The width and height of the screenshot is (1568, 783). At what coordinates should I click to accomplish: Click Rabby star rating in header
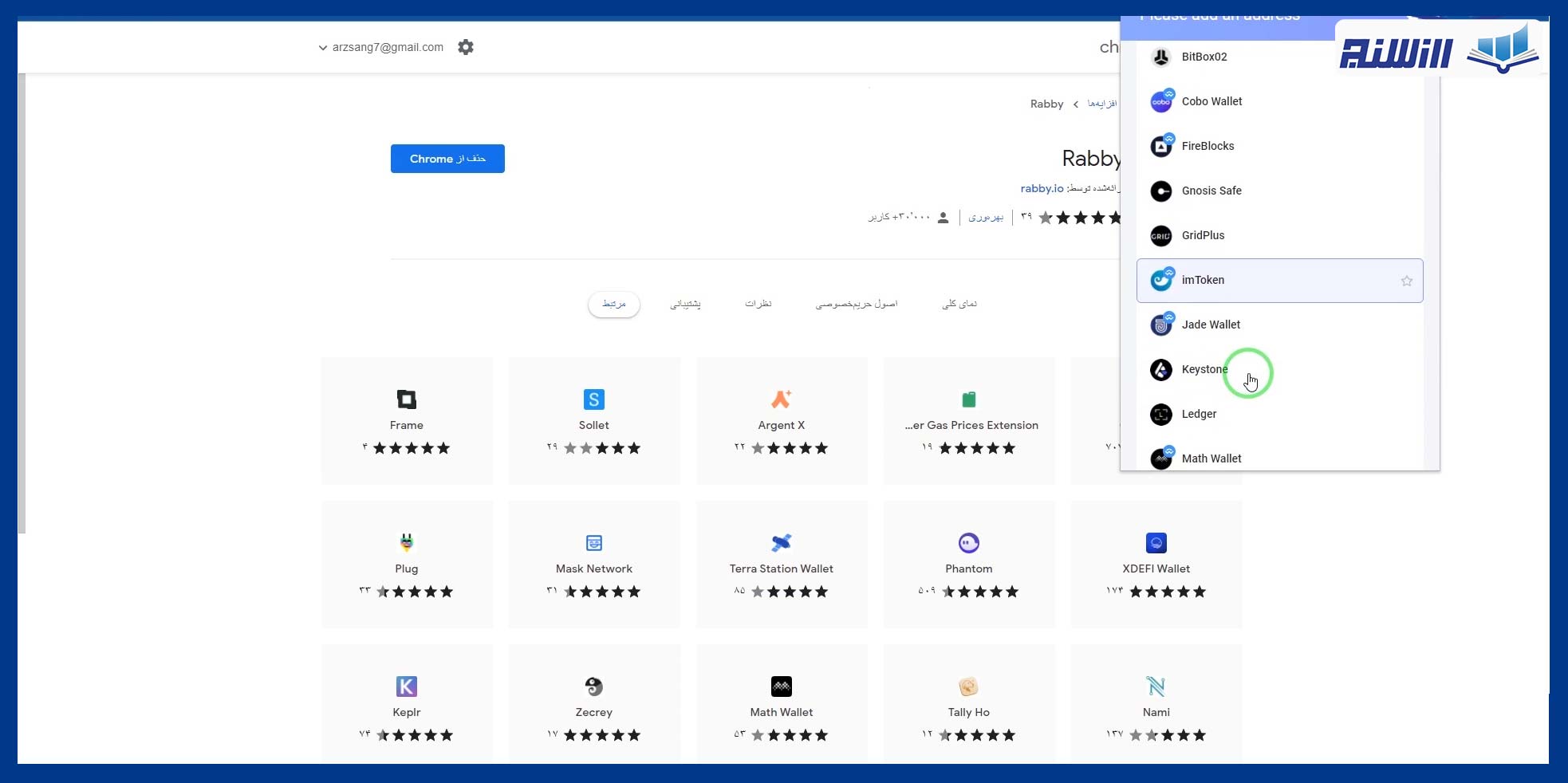1080,218
